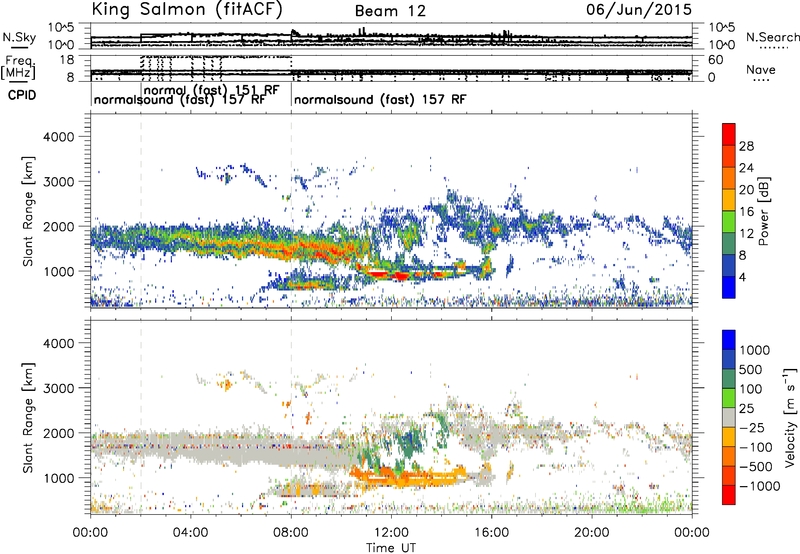Click the 'N.Sky' legend label

[x=19, y=37]
